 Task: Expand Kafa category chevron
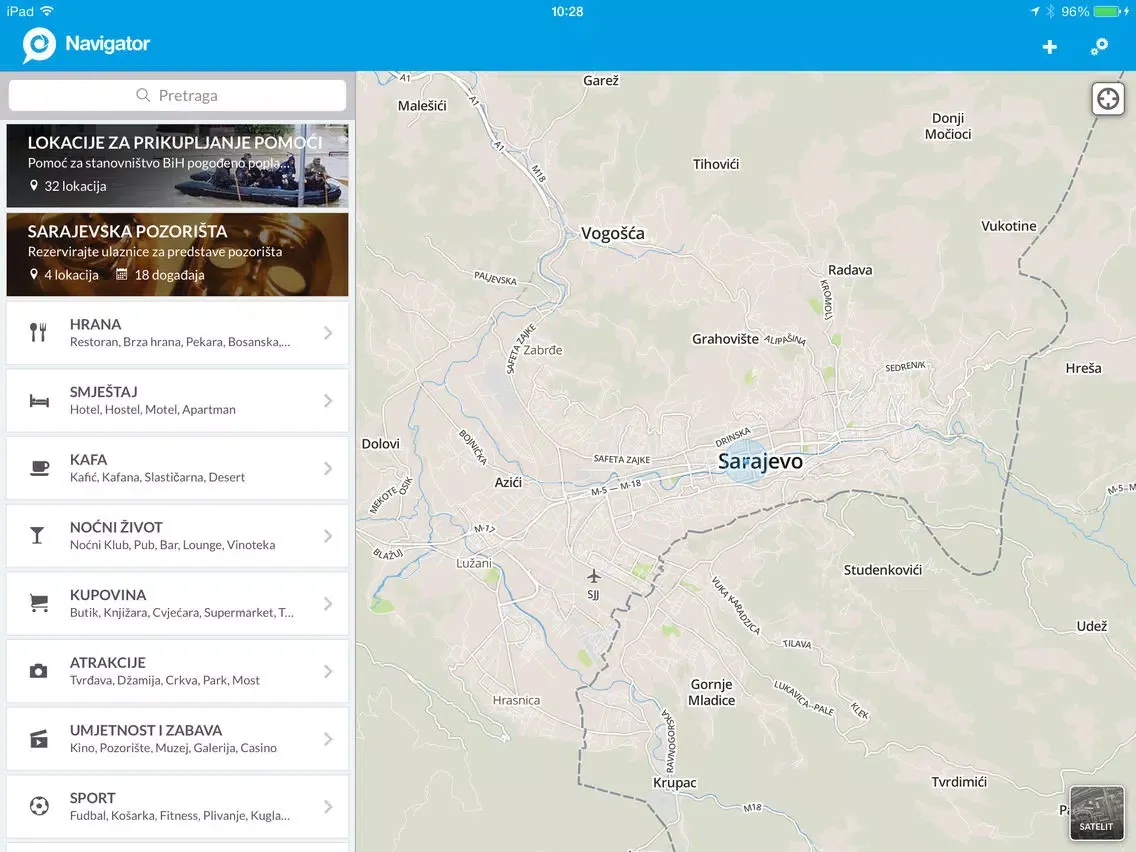point(328,468)
